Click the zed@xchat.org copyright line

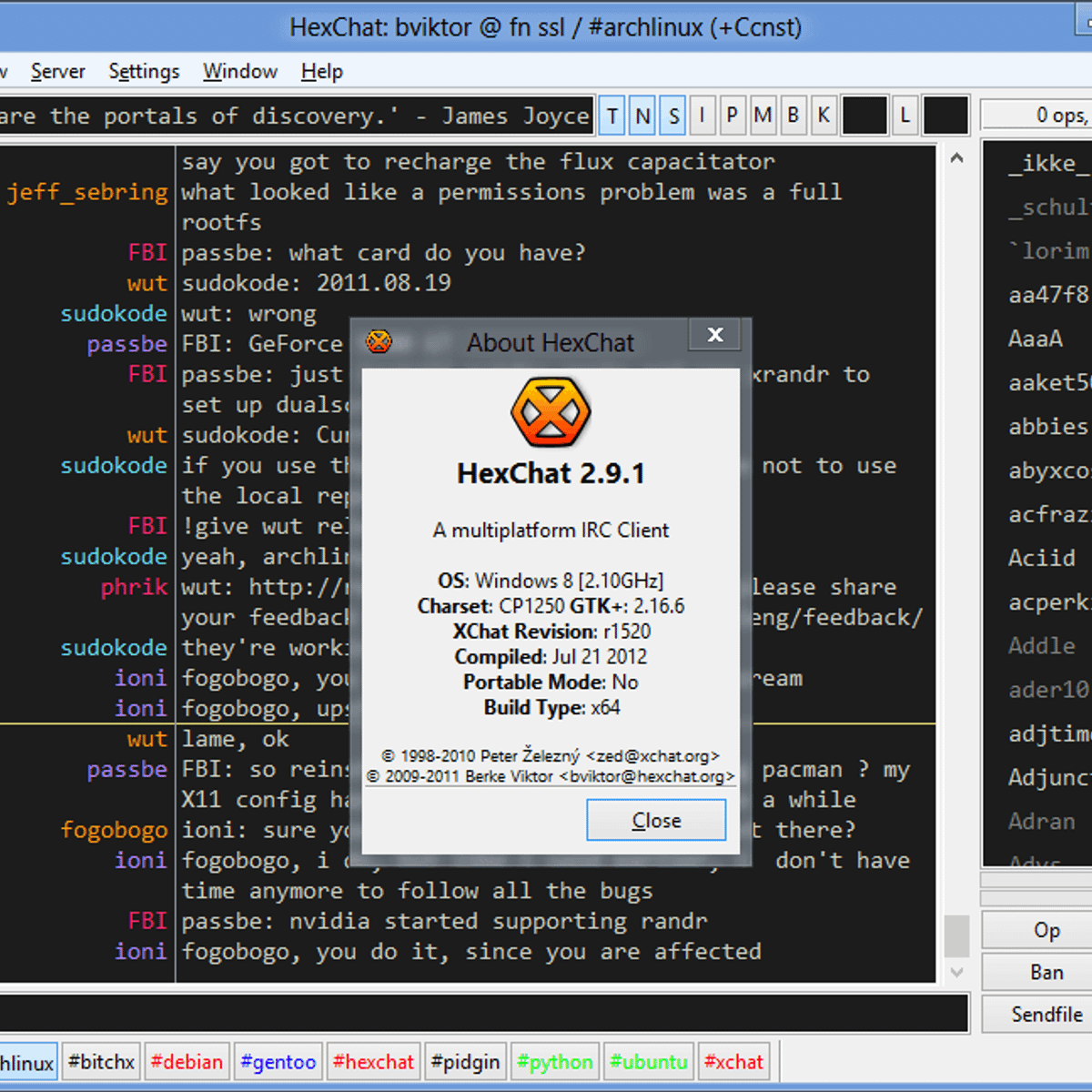click(x=551, y=755)
